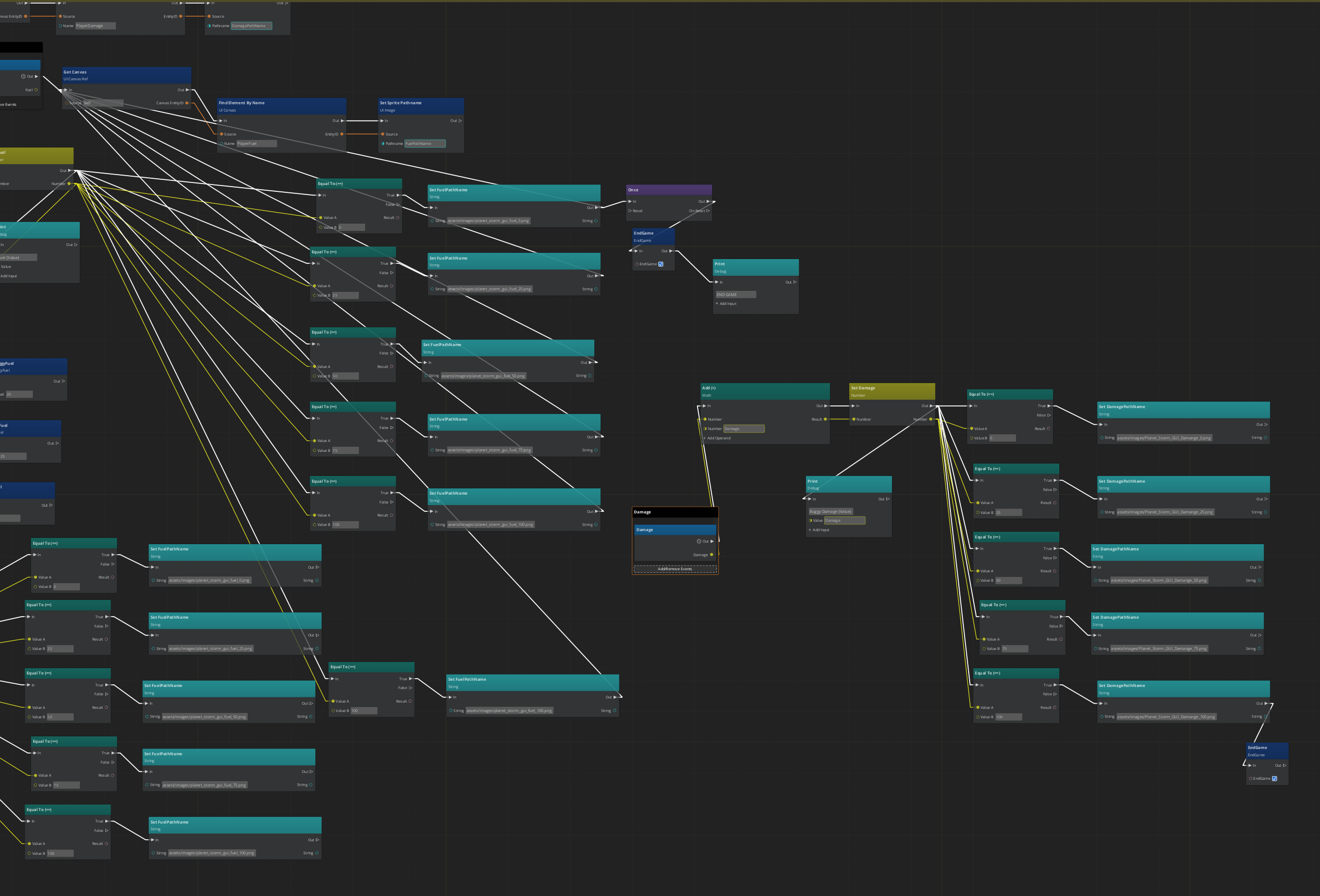Toggle EndGame checkbox in the bottom-right EndGame node

point(1274,779)
